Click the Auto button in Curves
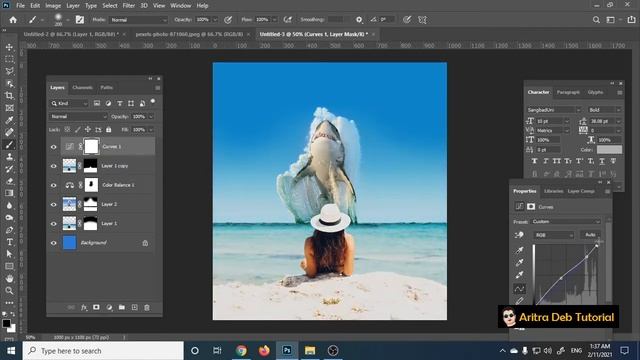 point(590,235)
